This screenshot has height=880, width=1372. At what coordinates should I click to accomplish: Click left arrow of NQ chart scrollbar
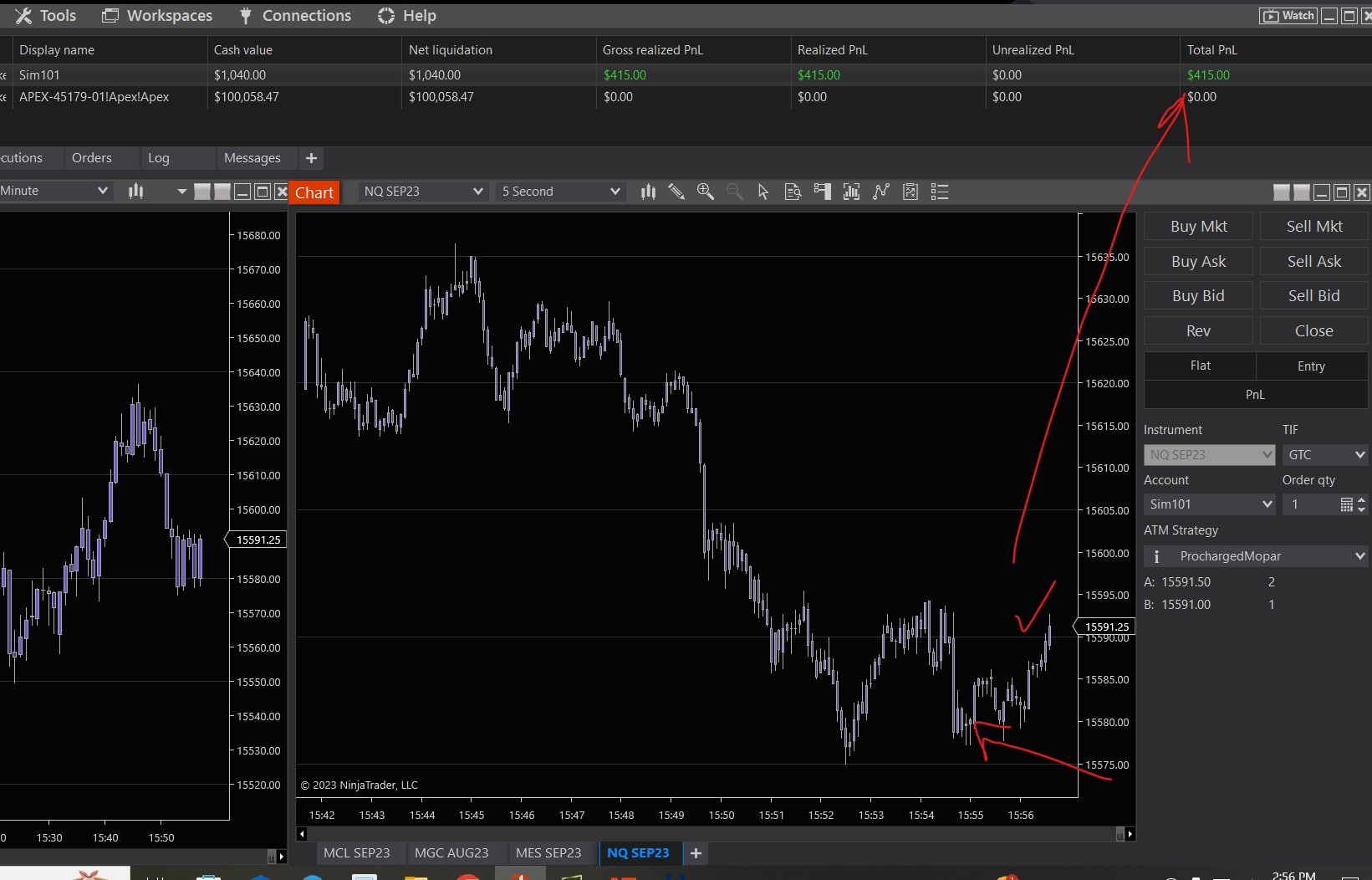(302, 834)
